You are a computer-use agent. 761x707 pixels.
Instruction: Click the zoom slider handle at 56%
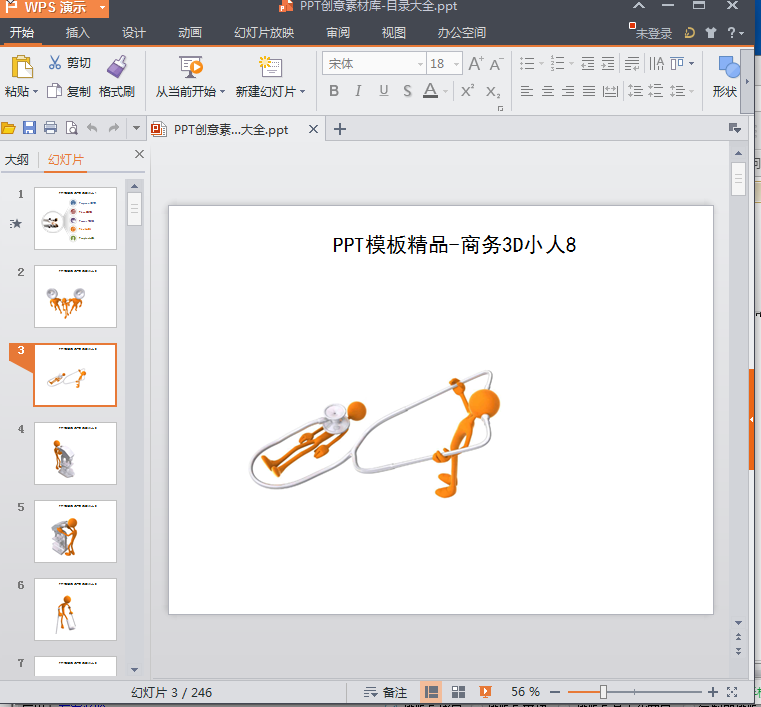coord(603,692)
